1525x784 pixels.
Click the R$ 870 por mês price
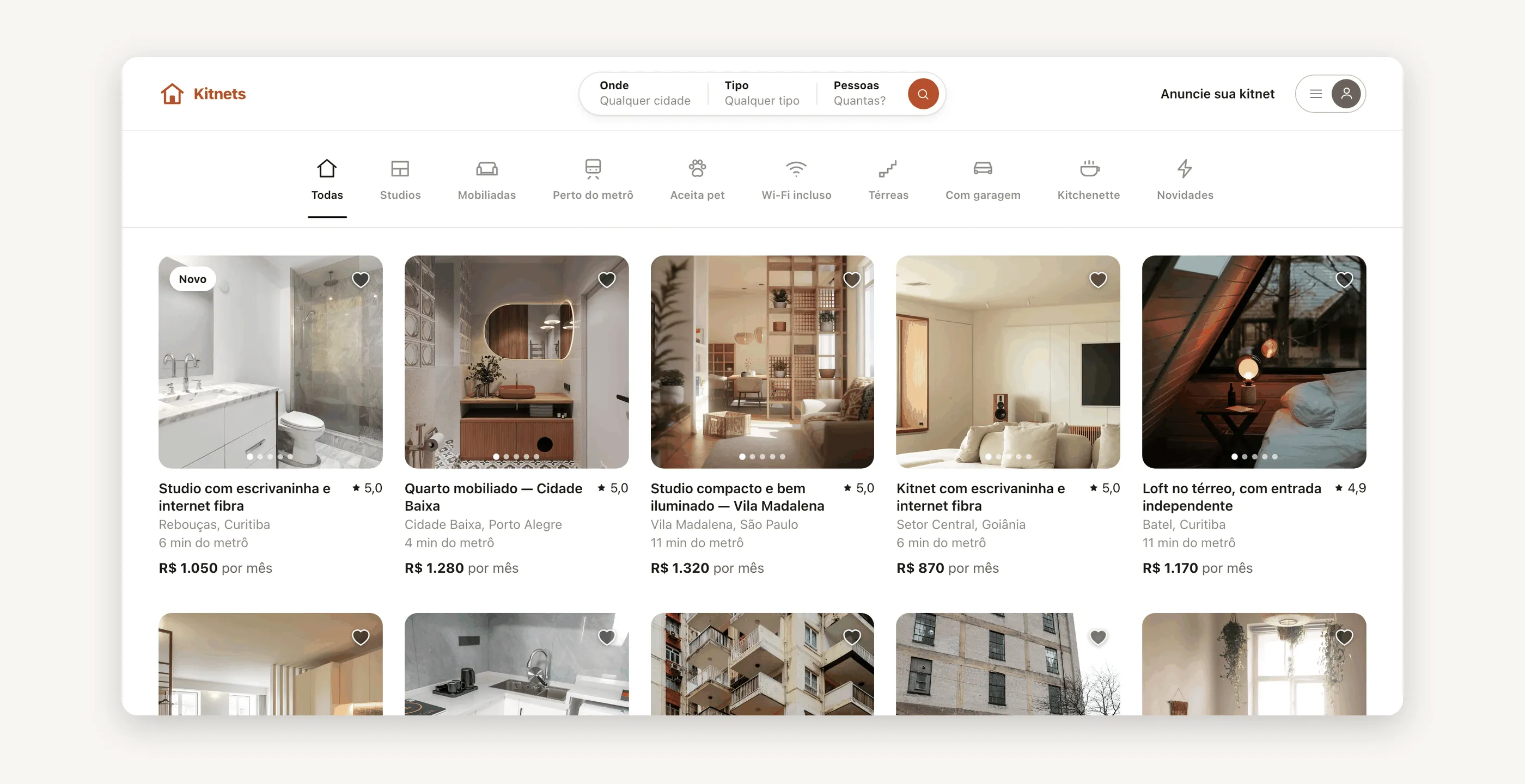tap(947, 568)
